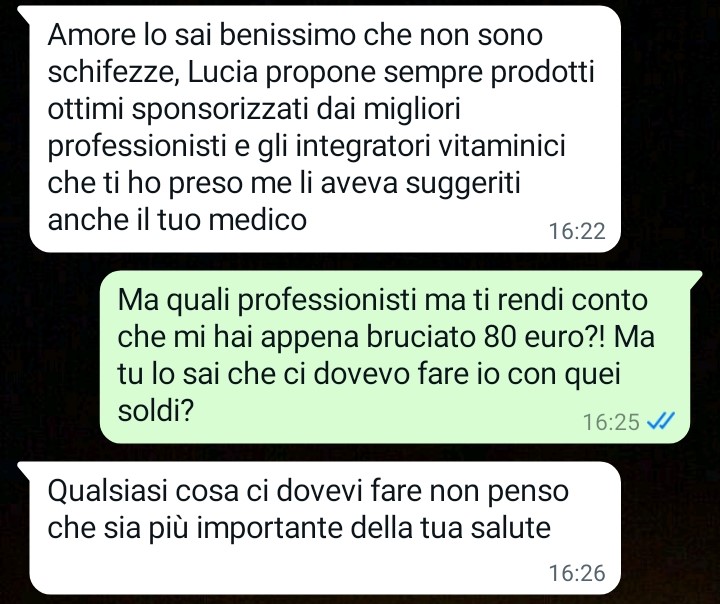Tap the blue double-check read receipt icon

pyautogui.click(x=661, y=420)
